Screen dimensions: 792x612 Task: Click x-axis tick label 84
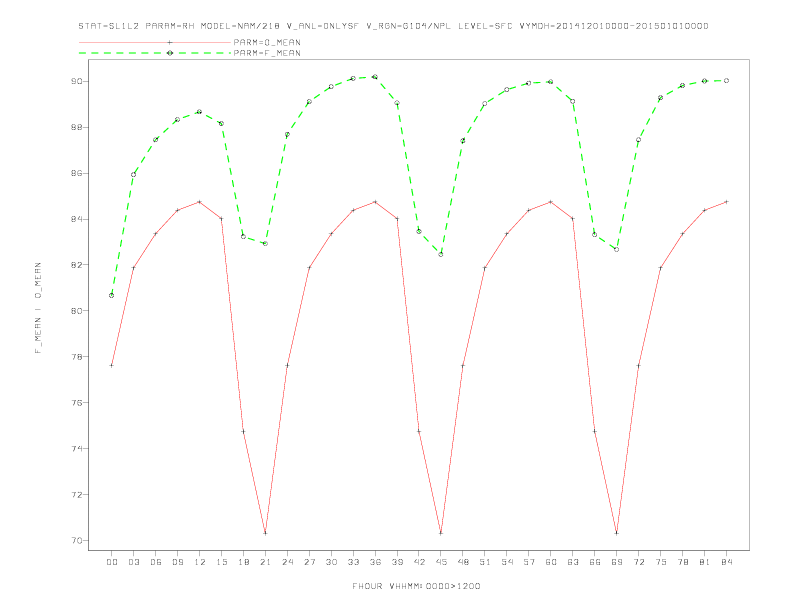pos(726,562)
